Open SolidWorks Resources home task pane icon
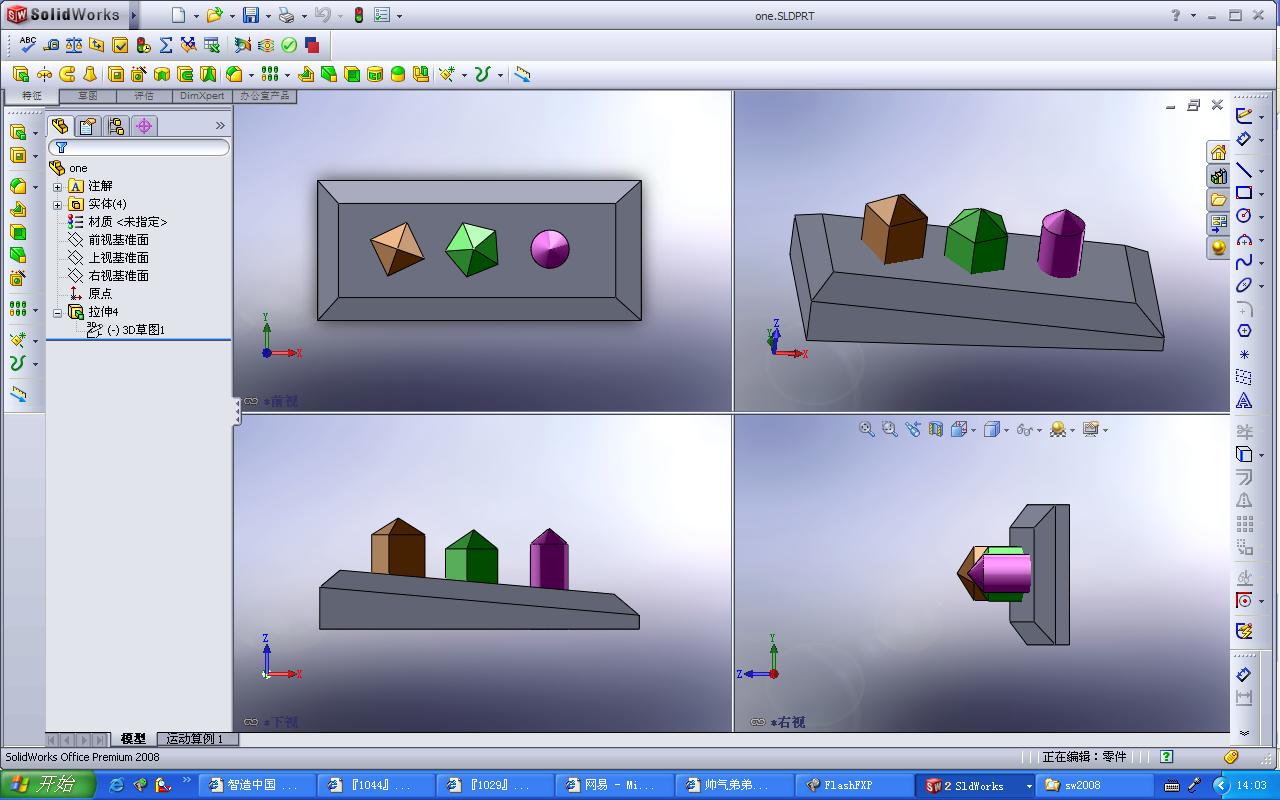Viewport: 1280px width, 800px height. 1218,152
